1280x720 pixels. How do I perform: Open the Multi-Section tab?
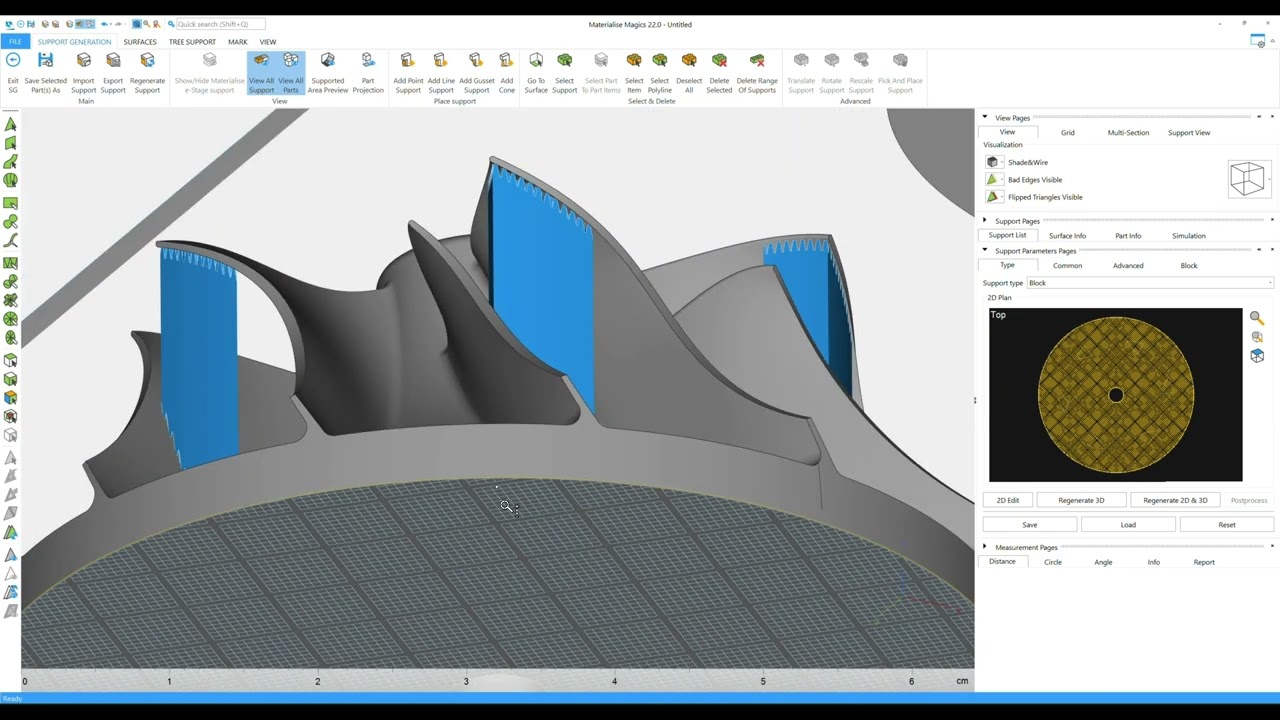[1128, 132]
